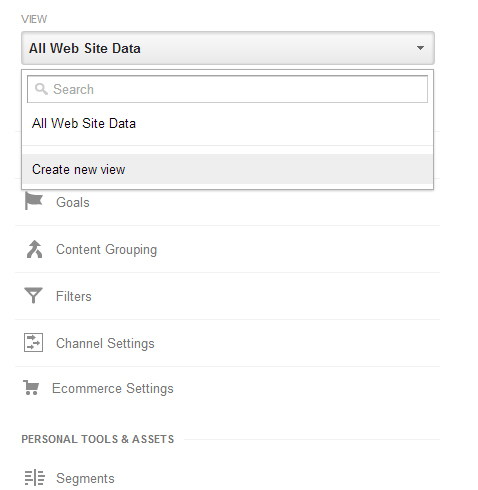Click the All Web Site Data dropdown header
This screenshot has width=478, height=490.
point(228,48)
